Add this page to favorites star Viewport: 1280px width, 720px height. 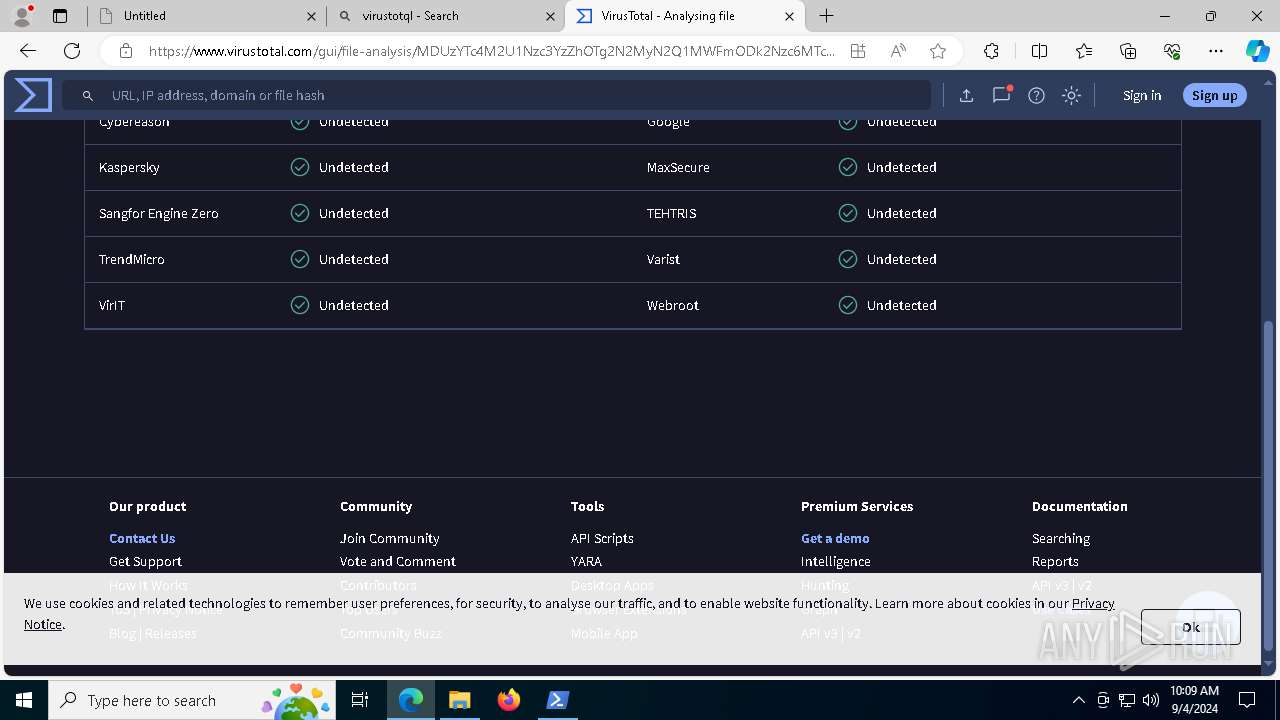[x=937, y=51]
